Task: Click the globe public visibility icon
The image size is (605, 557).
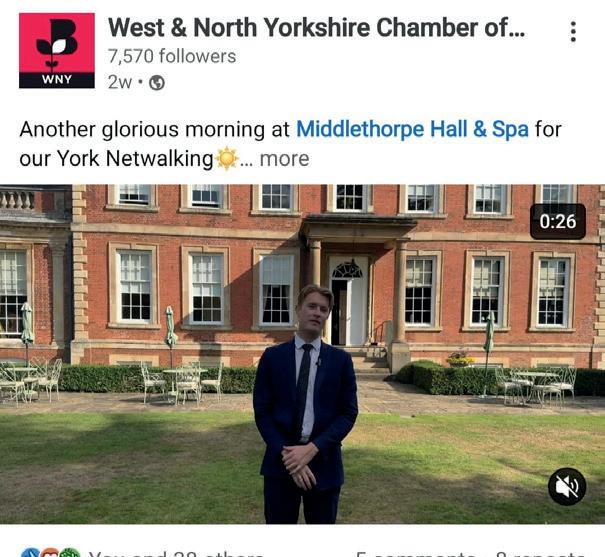Action: click(x=157, y=83)
